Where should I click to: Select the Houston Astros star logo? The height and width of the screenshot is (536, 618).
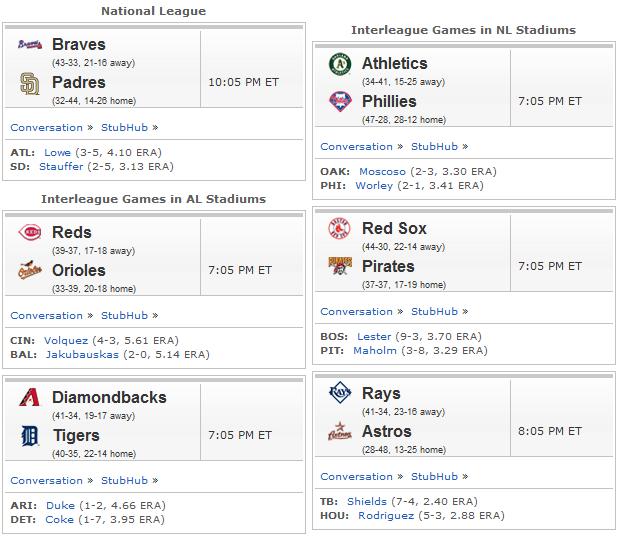340,431
